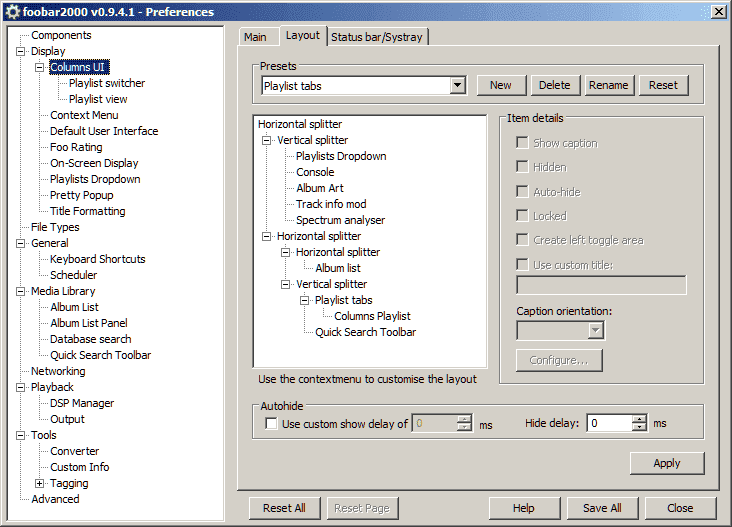
Task: Switch to the Main tab
Action: (255, 37)
